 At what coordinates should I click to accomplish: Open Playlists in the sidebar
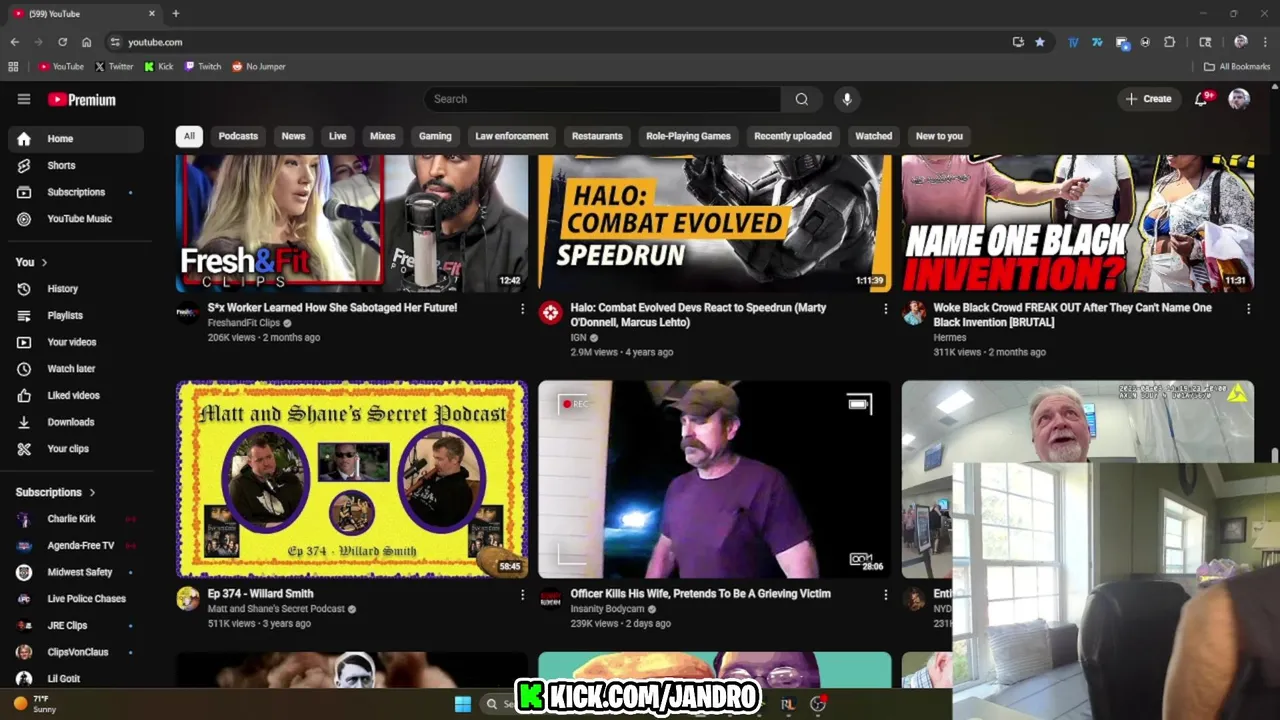(76, 315)
